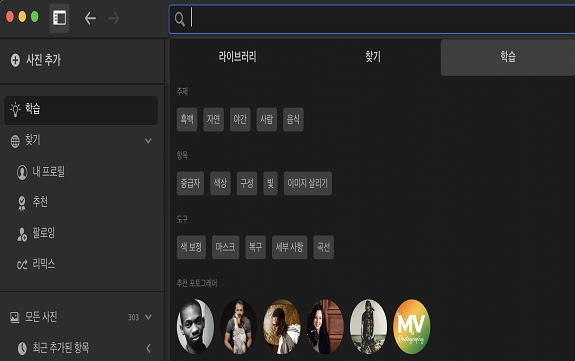The image size is (575, 361).
Task: Go back with the left arrow
Action: click(90, 18)
